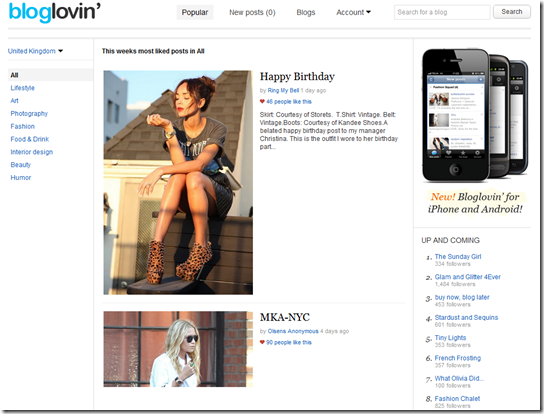View 46 people like this
Viewport: 544px width, 414px height.
(289, 102)
